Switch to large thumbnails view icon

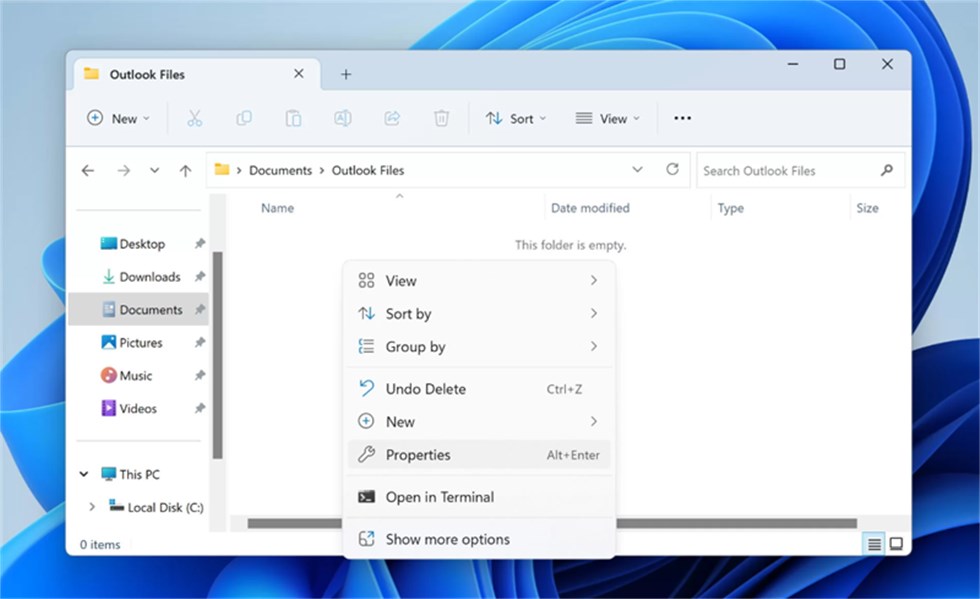click(896, 544)
